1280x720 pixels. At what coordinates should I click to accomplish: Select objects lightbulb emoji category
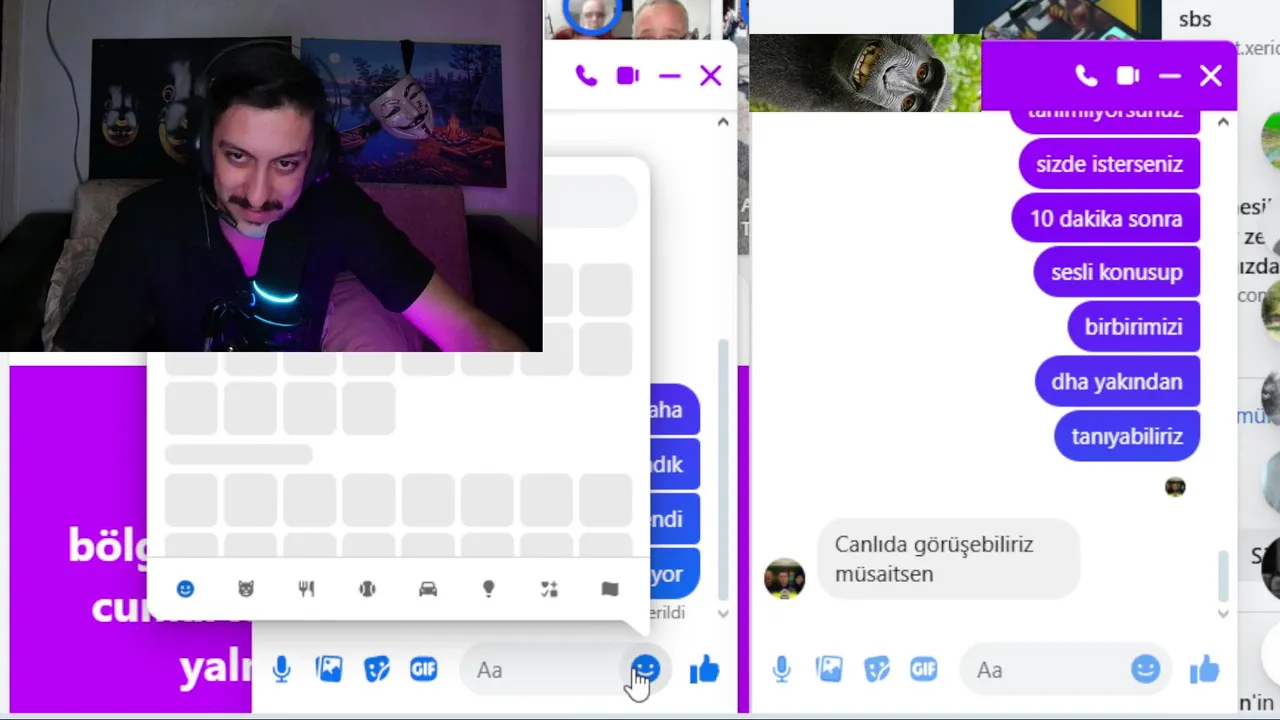click(488, 589)
